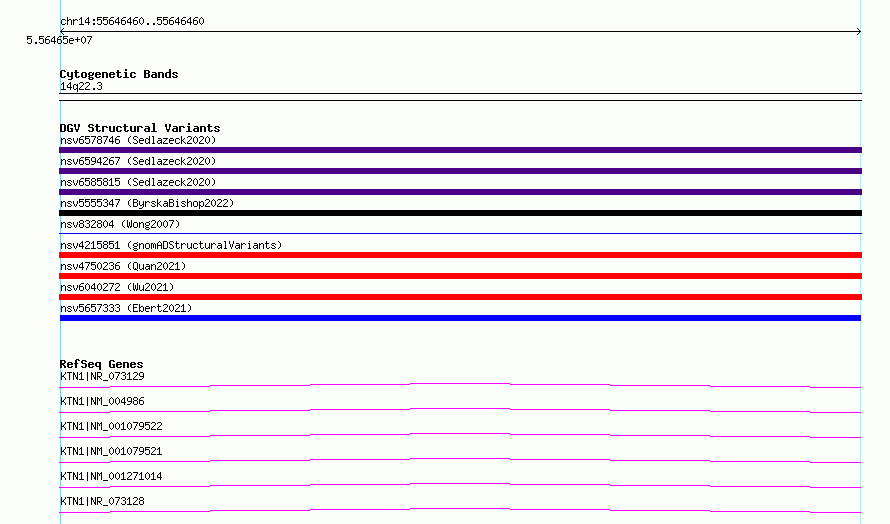Viewport: 890px width, 524px height.
Task: Open variant label nsv4750236 (Quan2021)
Action: [123, 266]
